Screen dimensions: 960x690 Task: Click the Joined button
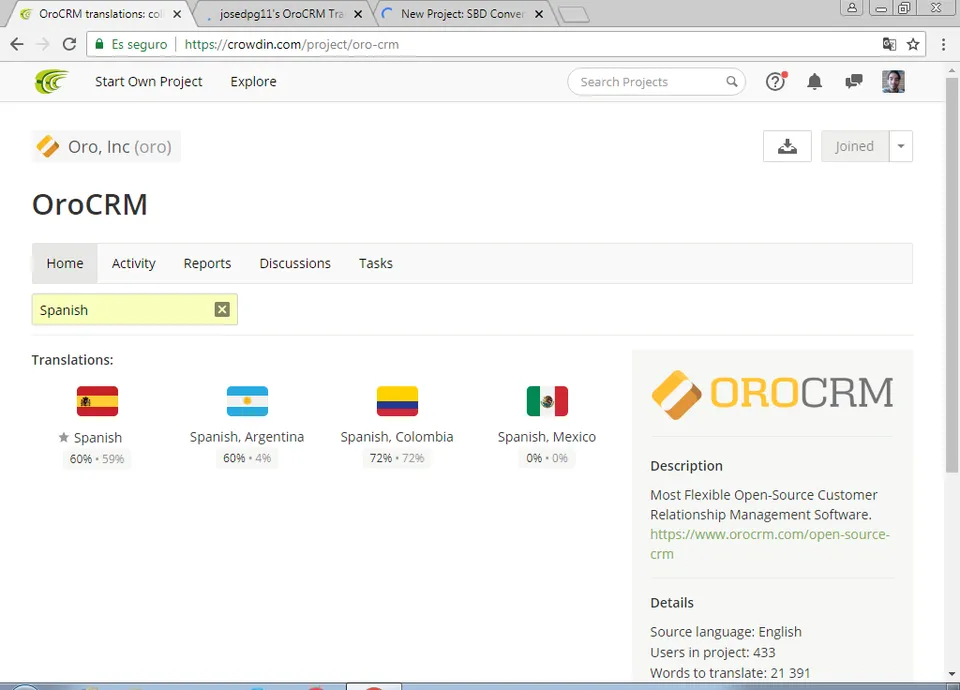pos(855,146)
